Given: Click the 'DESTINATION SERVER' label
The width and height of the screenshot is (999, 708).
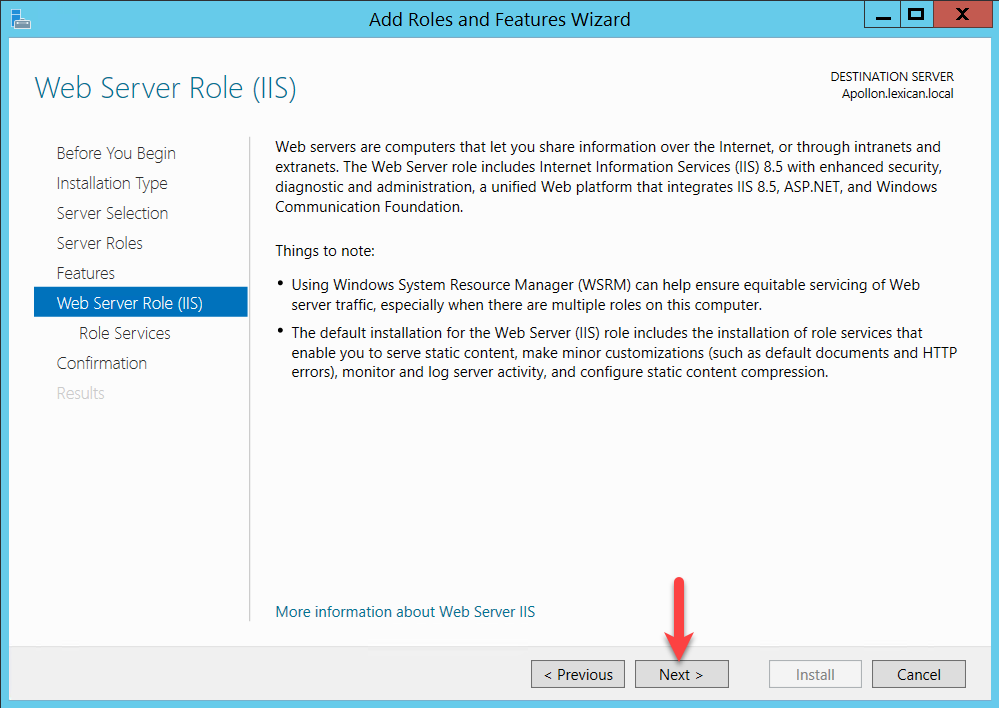Looking at the screenshot, I should pyautogui.click(x=892, y=76).
